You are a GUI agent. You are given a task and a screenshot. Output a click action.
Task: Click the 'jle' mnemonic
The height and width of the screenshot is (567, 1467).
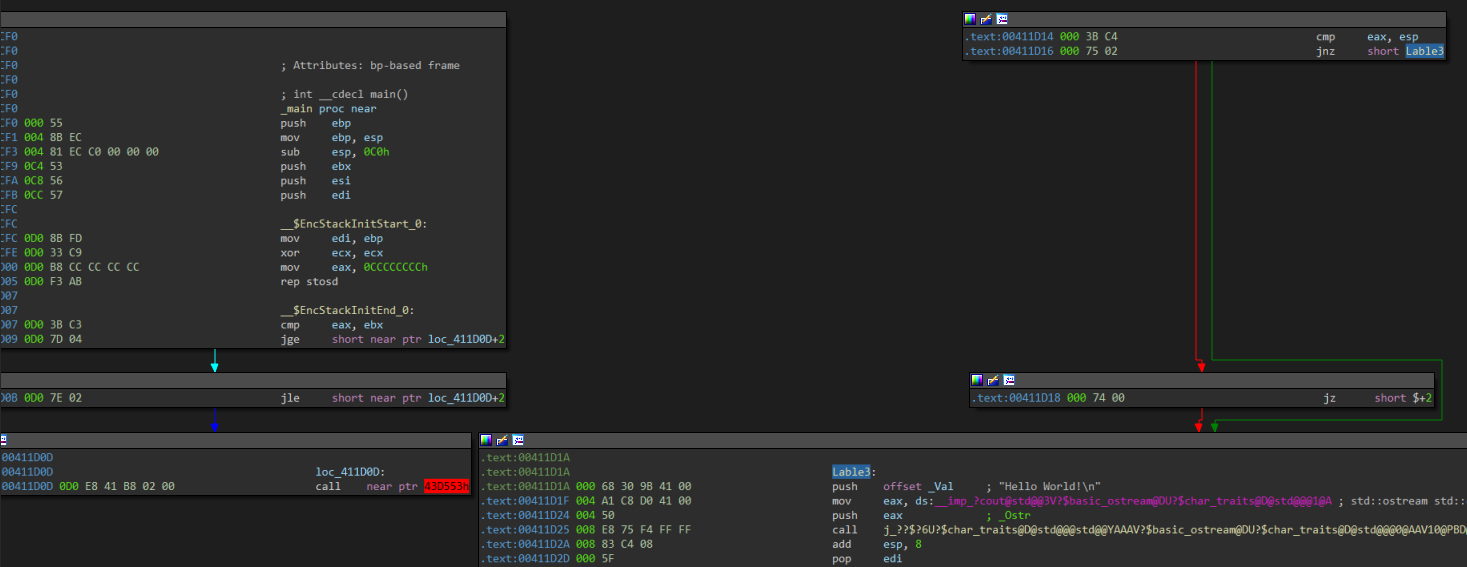290,398
